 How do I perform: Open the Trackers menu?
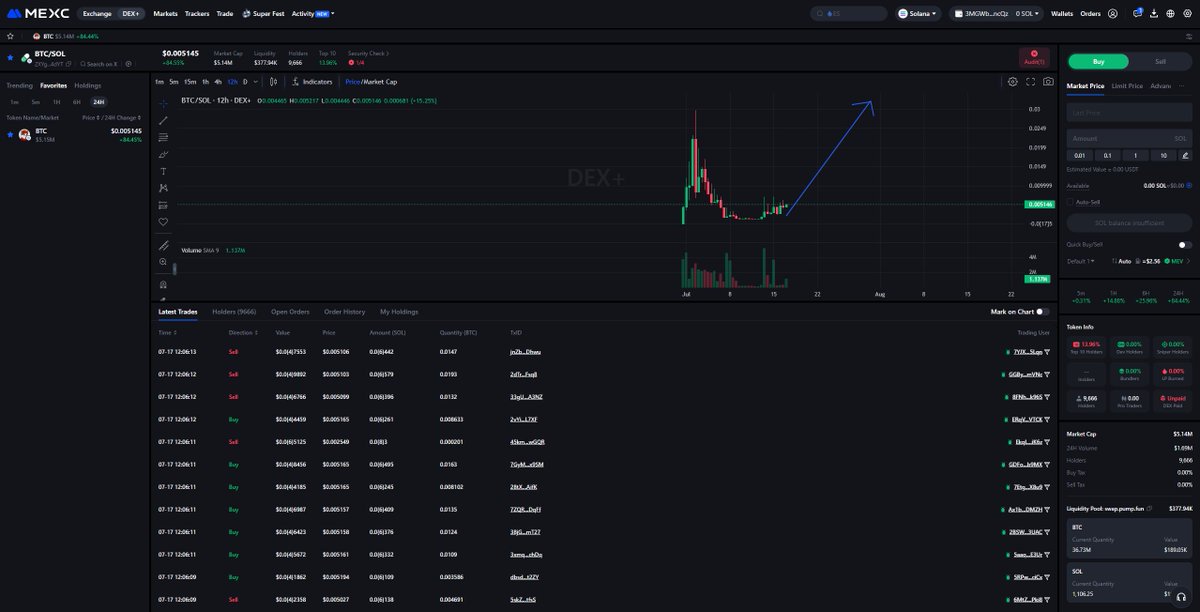click(x=197, y=14)
